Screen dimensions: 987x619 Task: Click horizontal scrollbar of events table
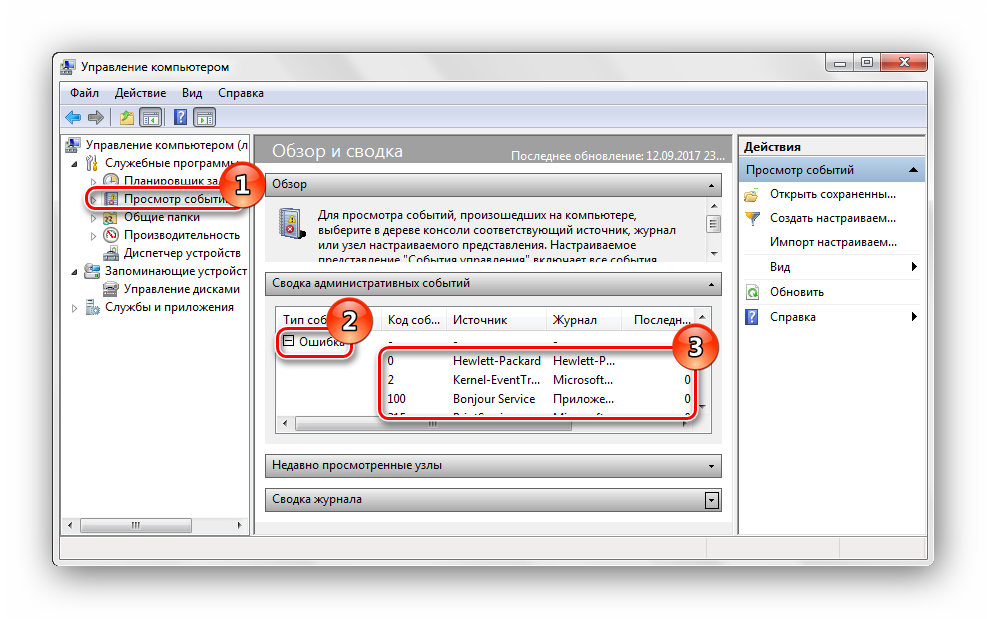click(432, 424)
